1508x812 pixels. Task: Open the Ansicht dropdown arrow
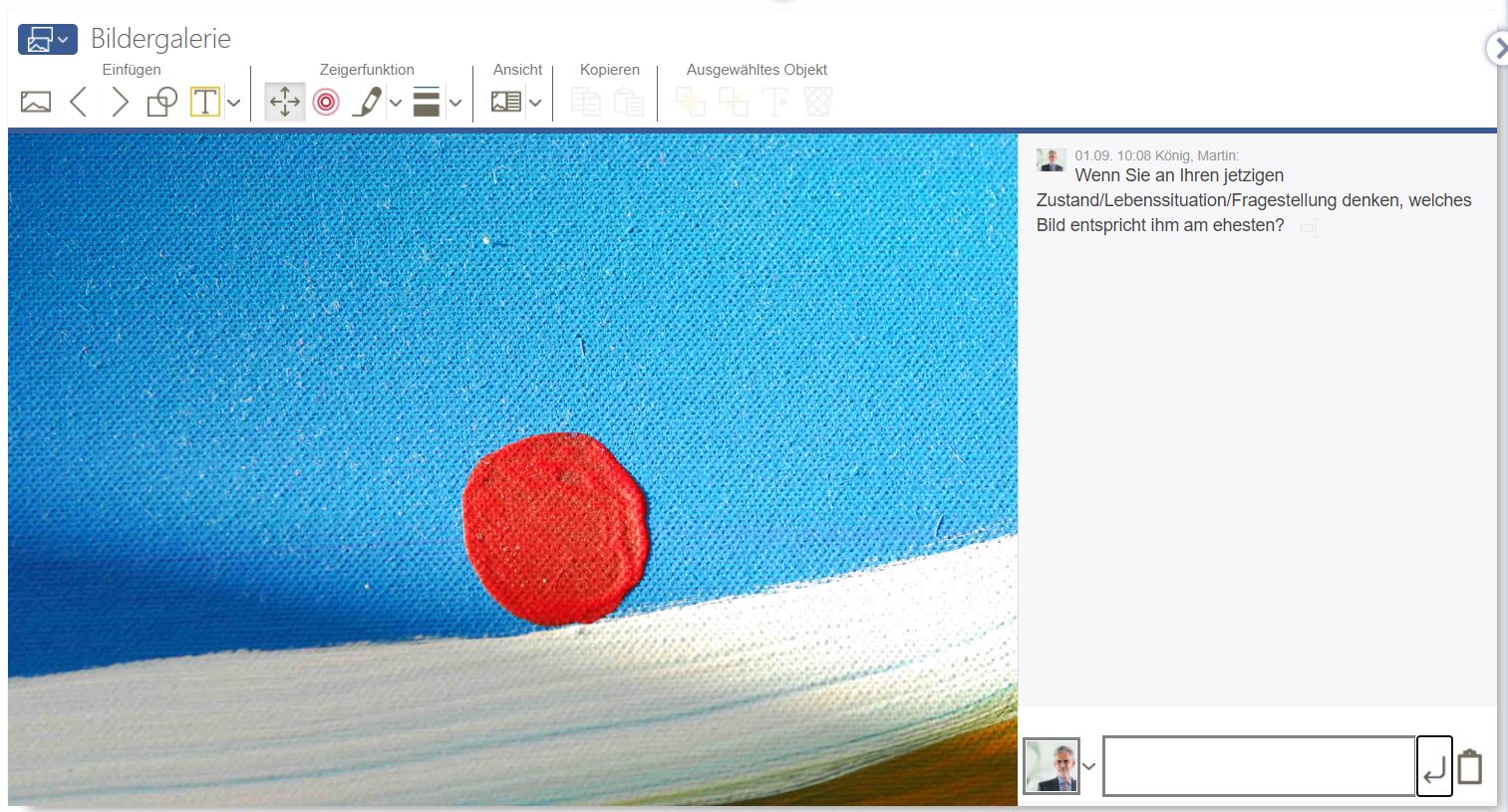tap(535, 103)
